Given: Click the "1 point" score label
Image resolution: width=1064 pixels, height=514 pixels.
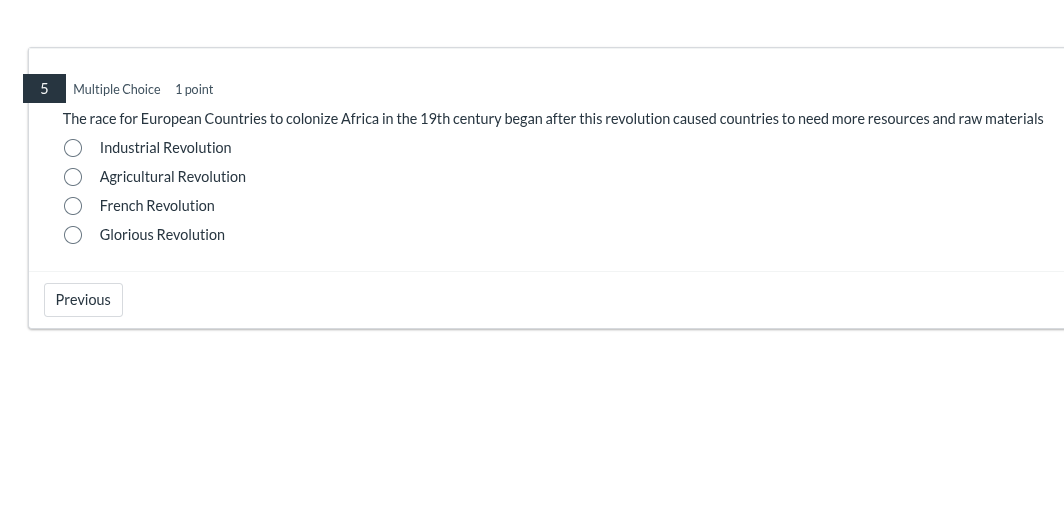Looking at the screenshot, I should (x=194, y=90).
